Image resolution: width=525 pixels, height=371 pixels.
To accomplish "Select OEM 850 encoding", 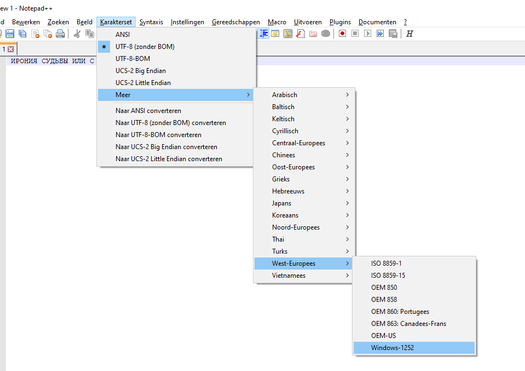I will point(414,288).
